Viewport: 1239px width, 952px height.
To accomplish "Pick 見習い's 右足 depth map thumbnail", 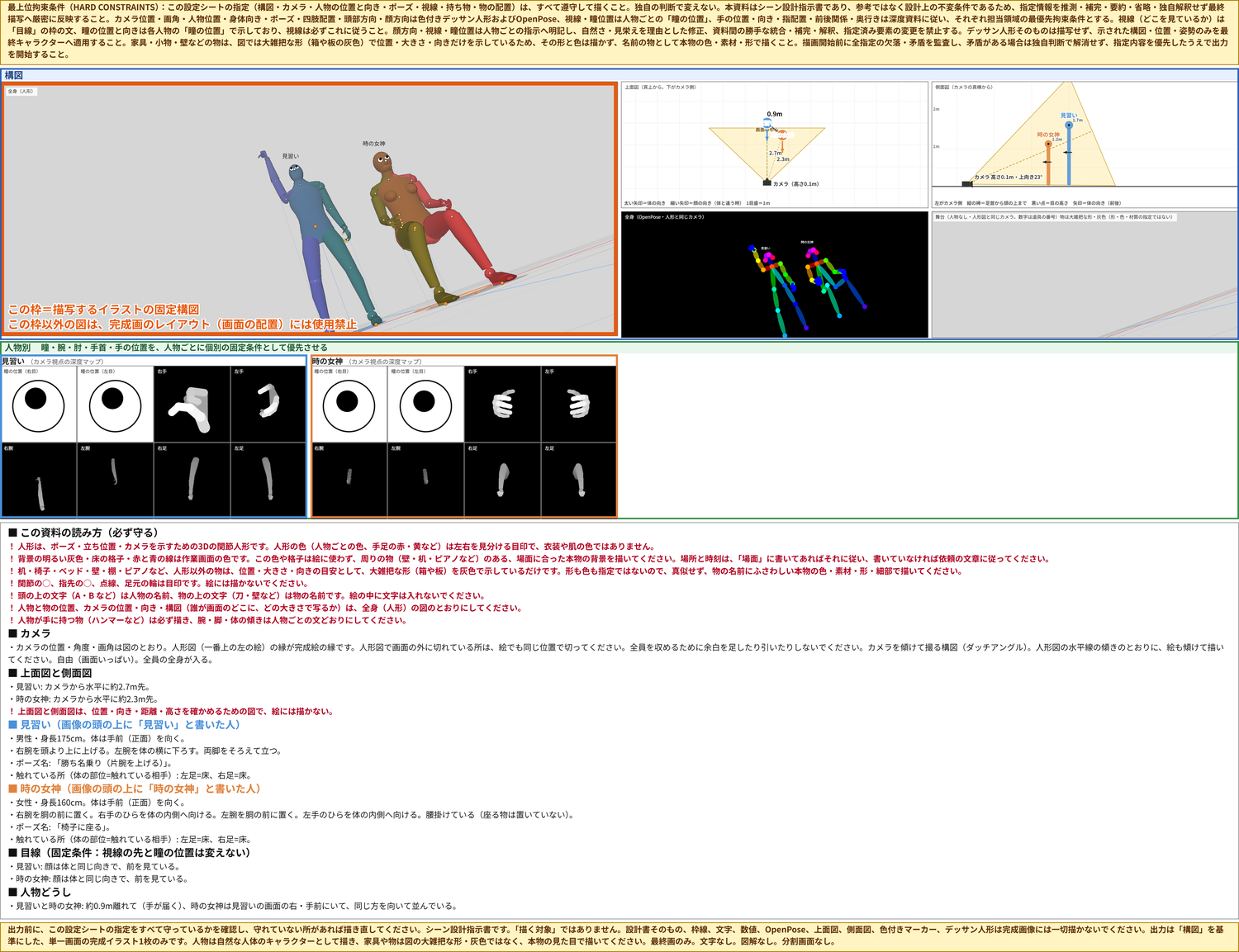I will point(192,480).
